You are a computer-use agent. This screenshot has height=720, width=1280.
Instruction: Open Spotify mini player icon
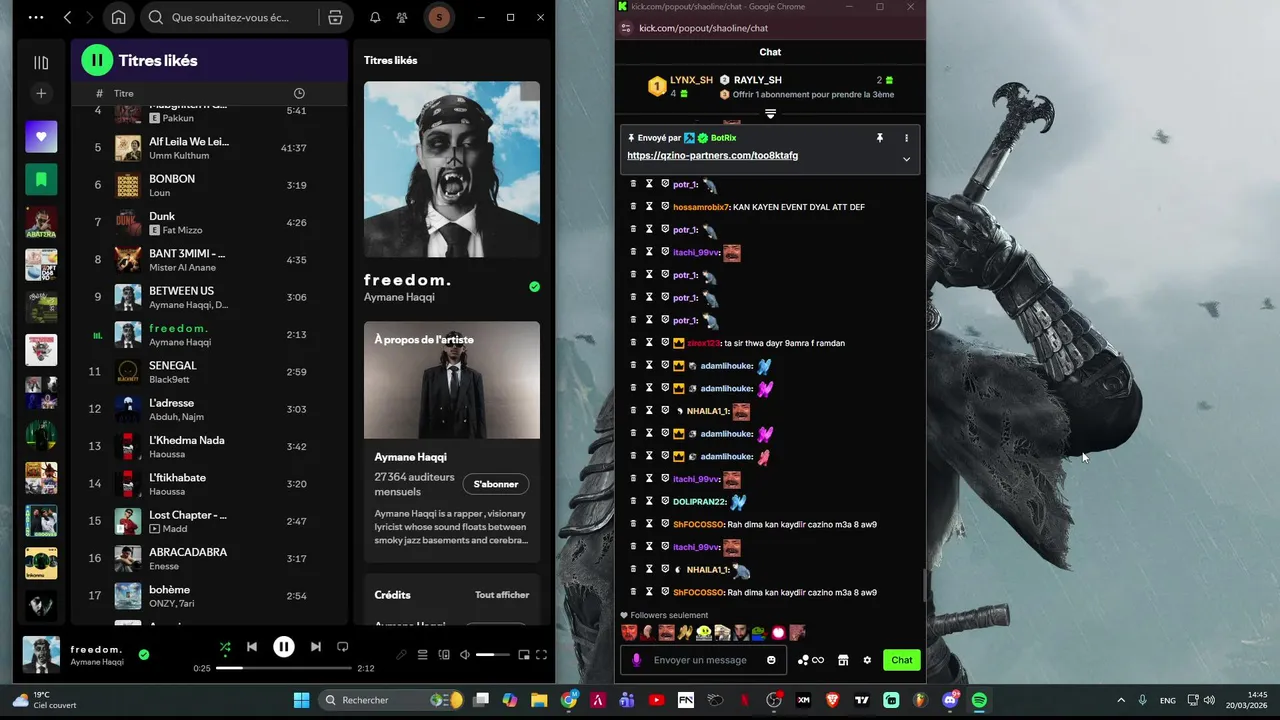[524, 655]
